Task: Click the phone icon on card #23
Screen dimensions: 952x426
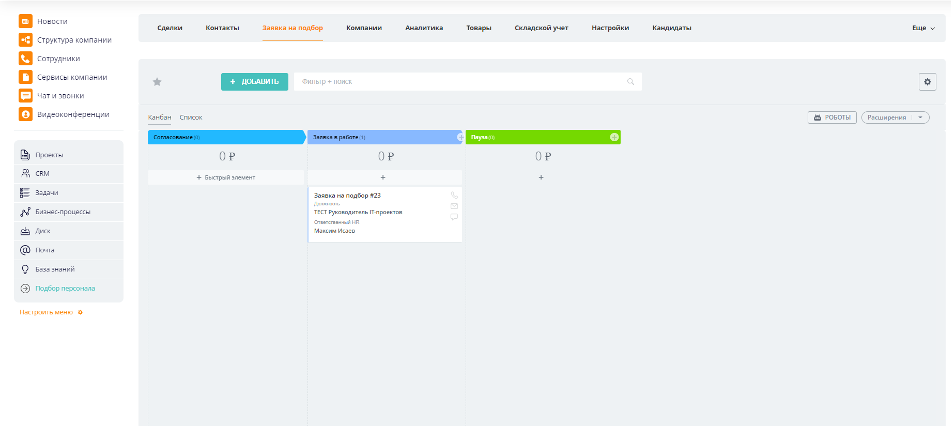Action: [x=454, y=195]
